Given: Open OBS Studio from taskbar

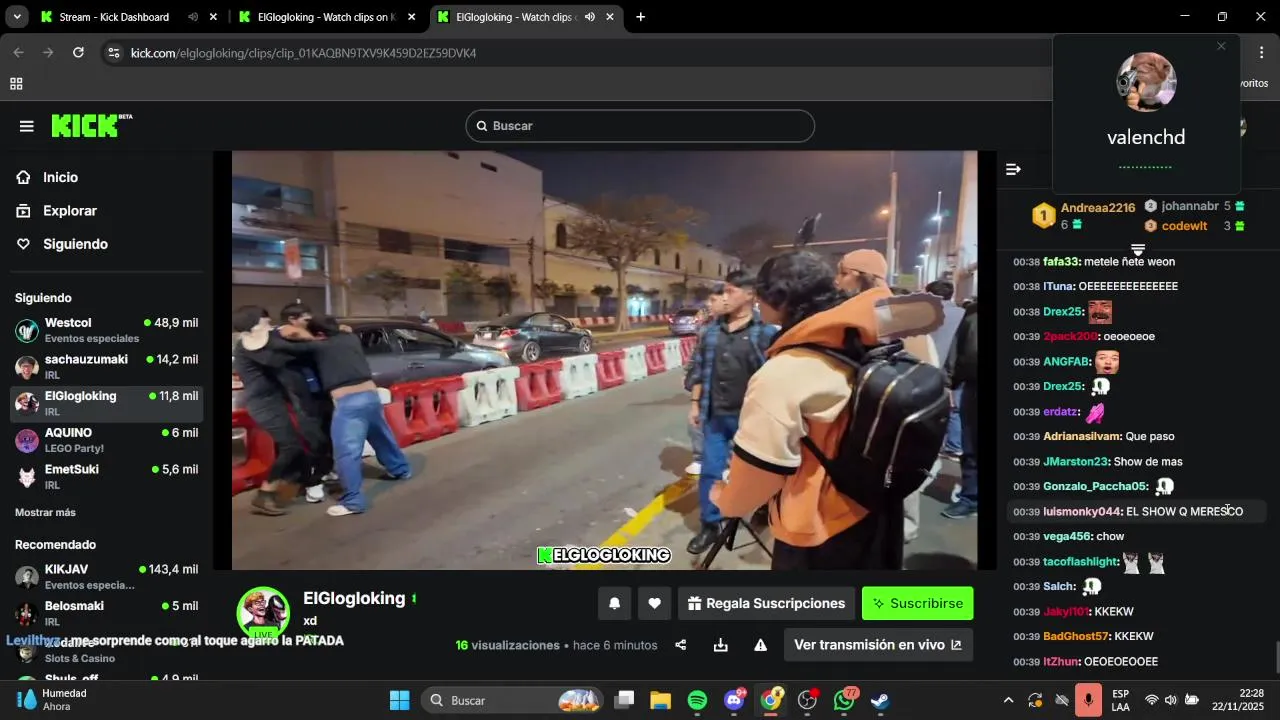Looking at the screenshot, I should pyautogui.click(x=808, y=700).
